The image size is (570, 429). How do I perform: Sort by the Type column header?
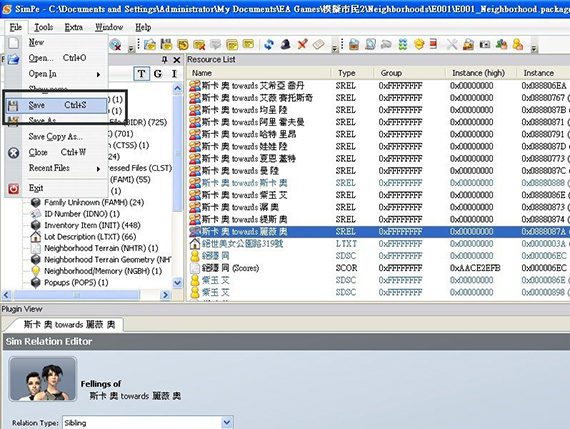(x=352, y=73)
